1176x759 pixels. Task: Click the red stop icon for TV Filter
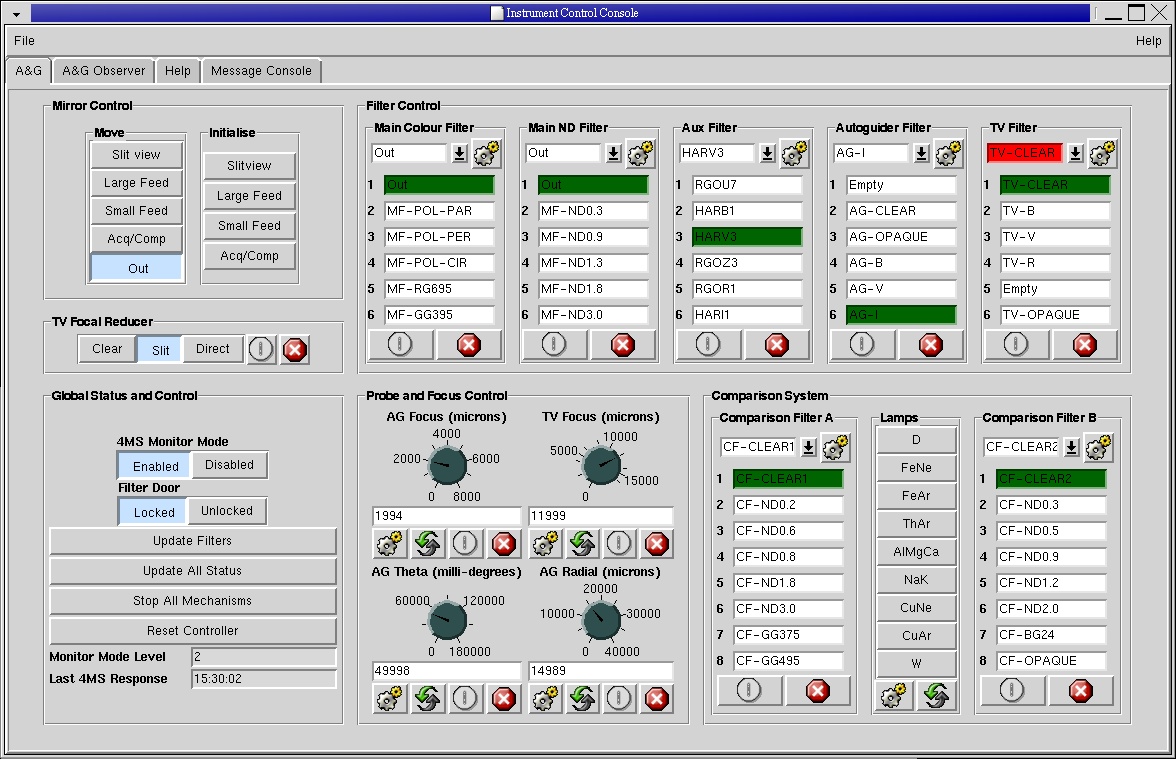click(1084, 345)
